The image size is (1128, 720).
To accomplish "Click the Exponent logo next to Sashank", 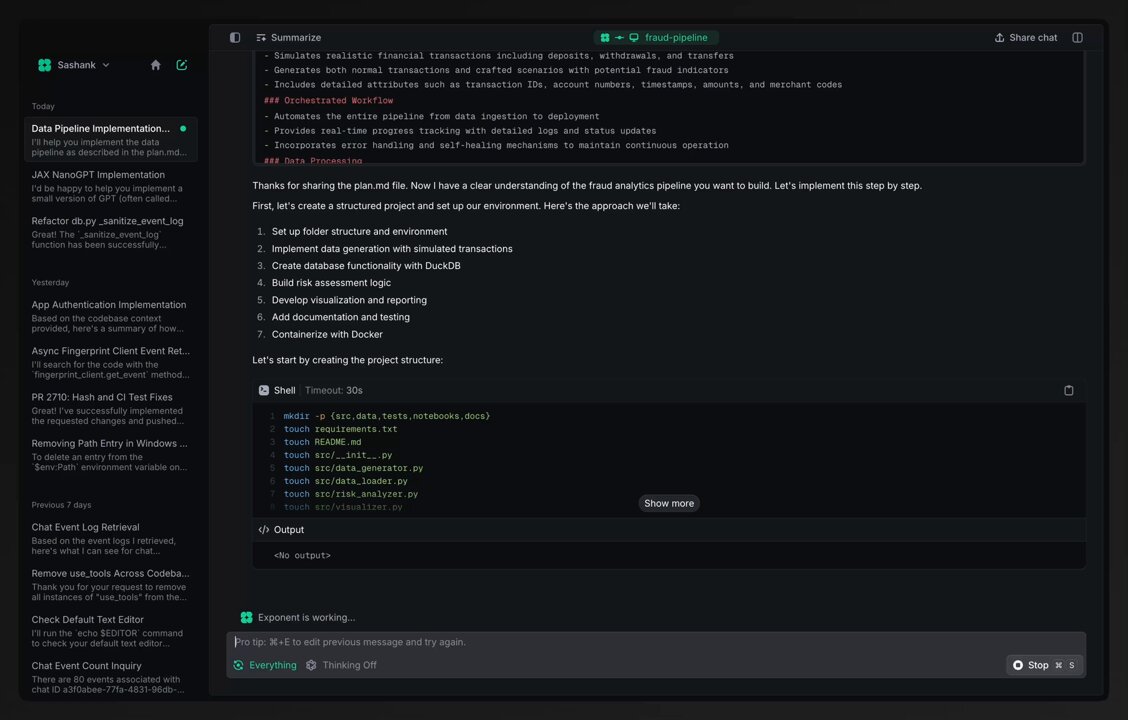I will [45, 65].
